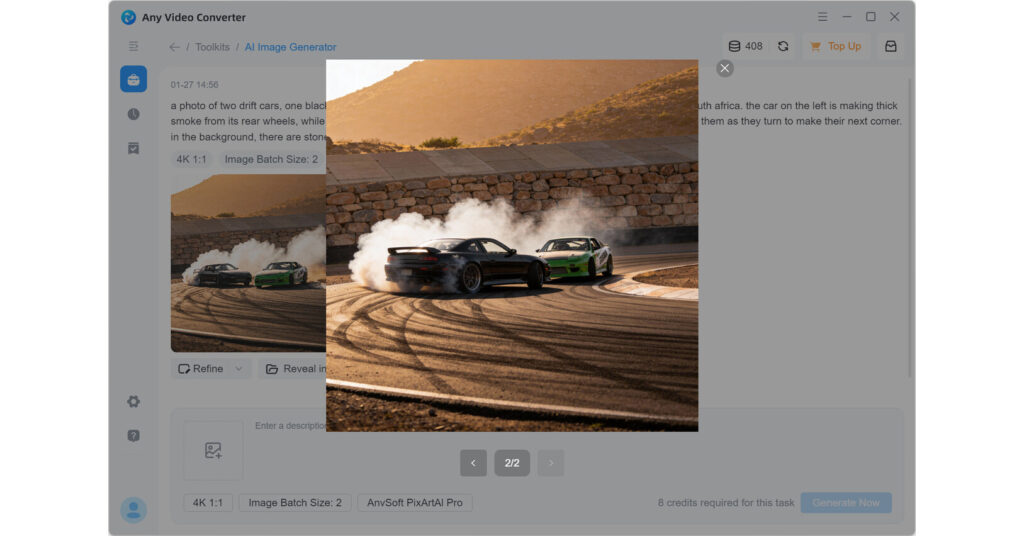Click the vertical scrollbar on the right
The width and height of the screenshot is (1024, 536).
point(909,229)
